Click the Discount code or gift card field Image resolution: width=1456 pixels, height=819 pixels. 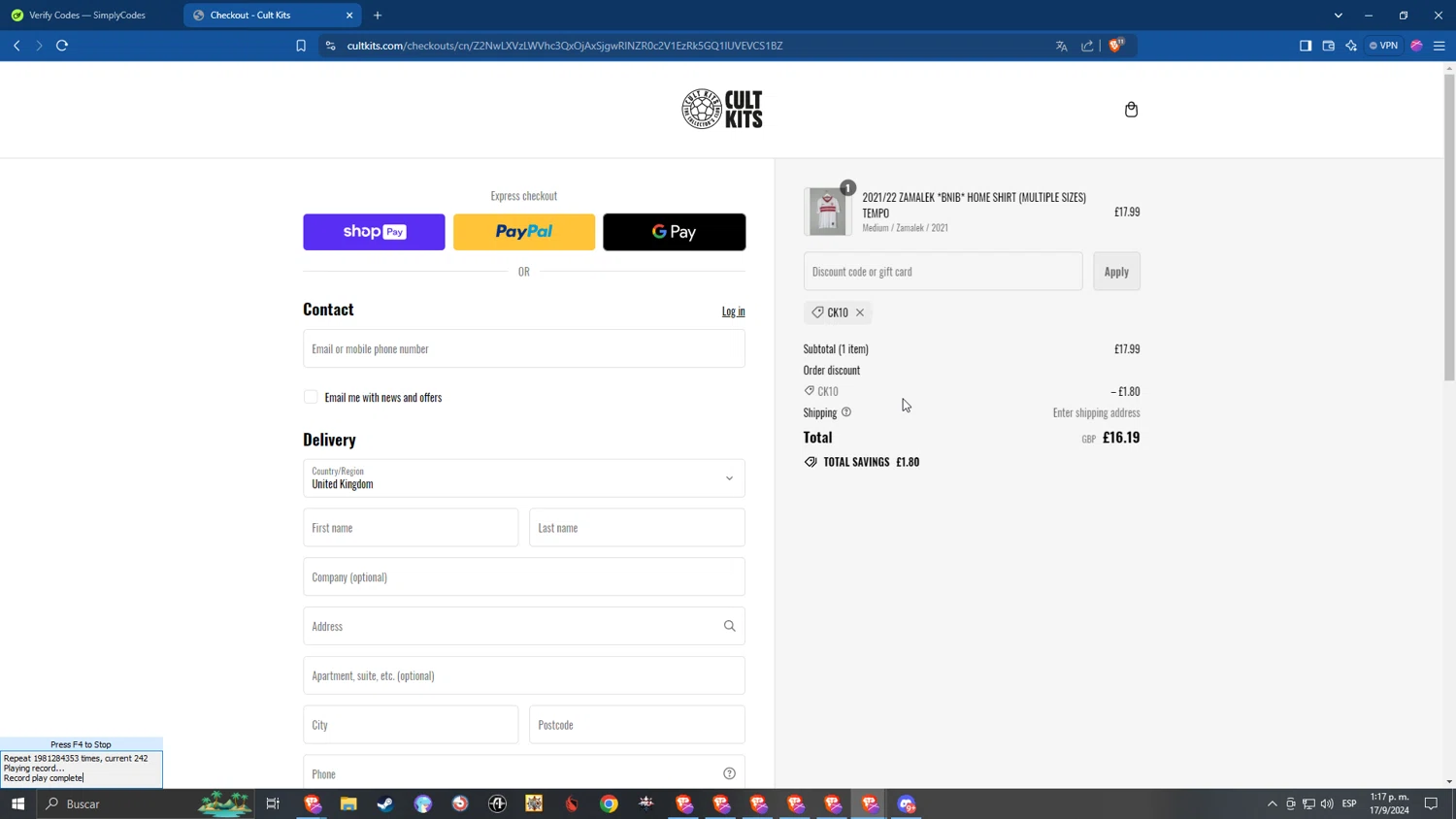pos(943,272)
